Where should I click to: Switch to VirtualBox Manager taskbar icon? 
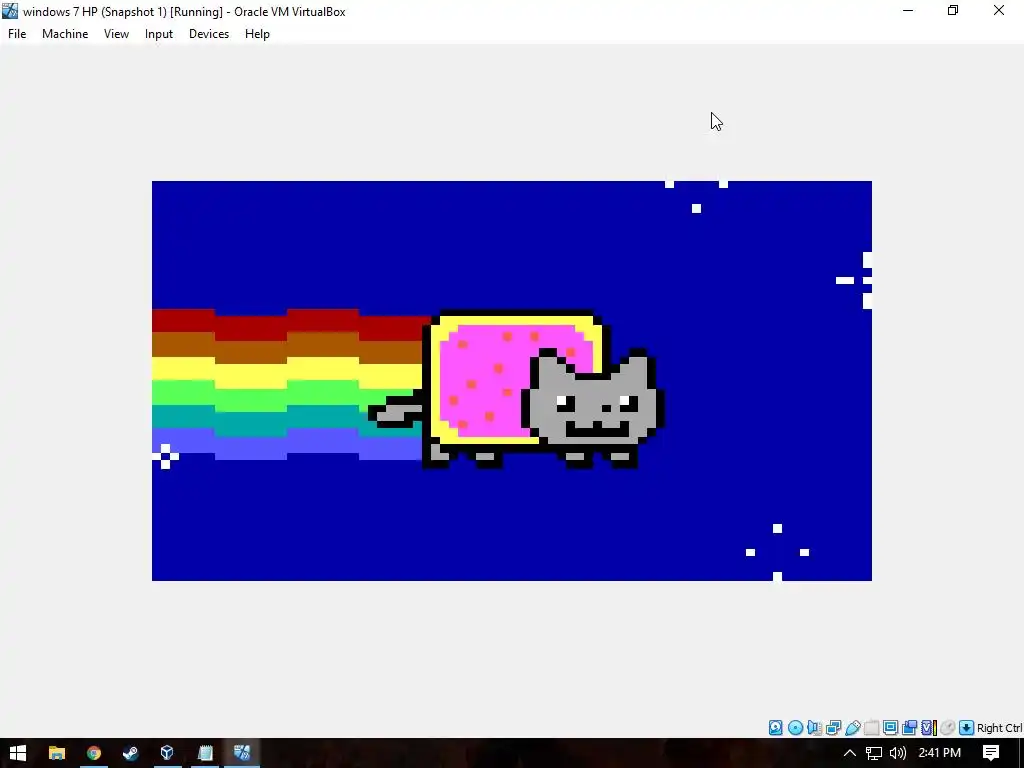(167, 753)
